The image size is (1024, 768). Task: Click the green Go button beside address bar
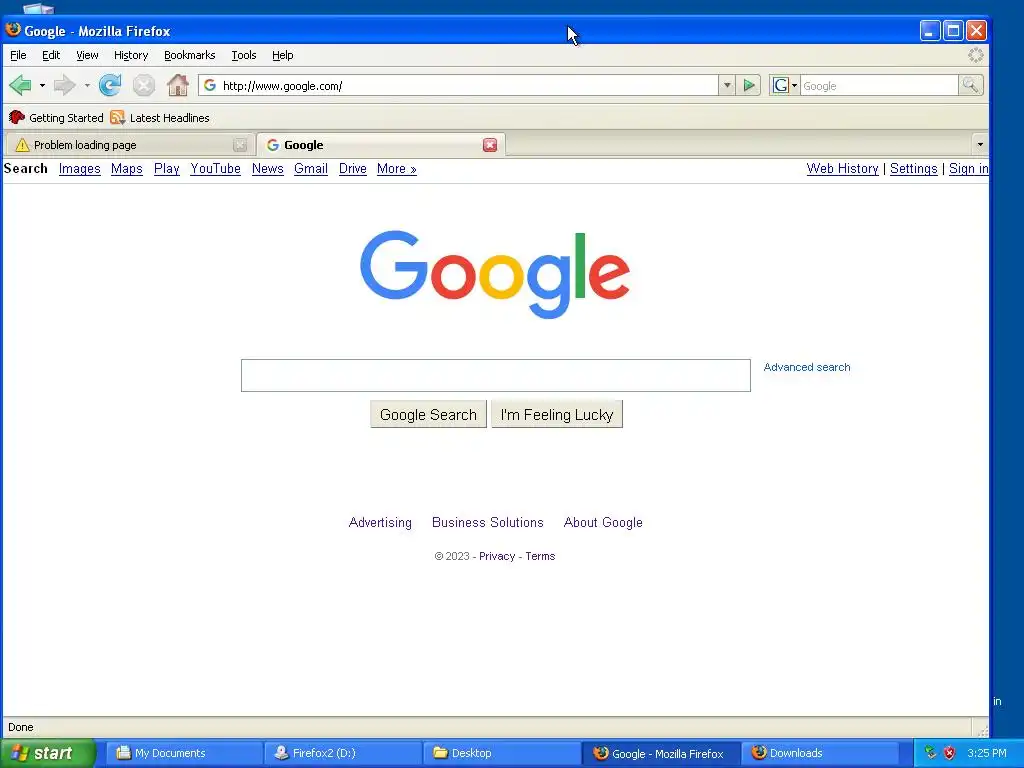point(749,86)
